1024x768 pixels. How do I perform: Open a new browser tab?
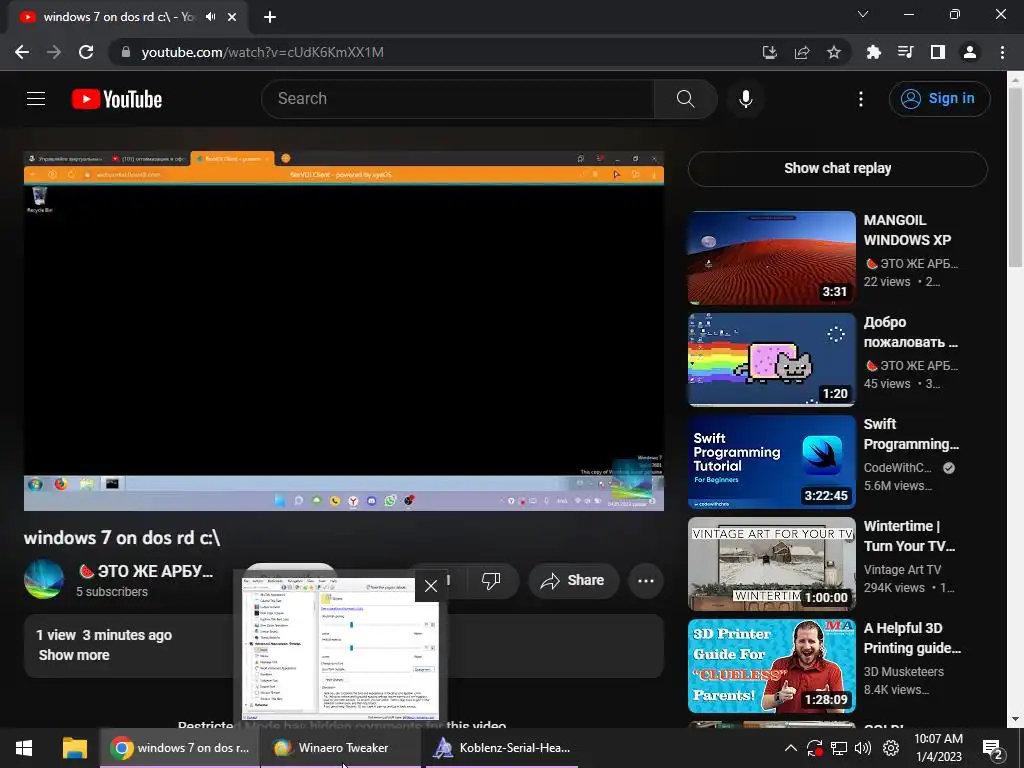tap(270, 17)
